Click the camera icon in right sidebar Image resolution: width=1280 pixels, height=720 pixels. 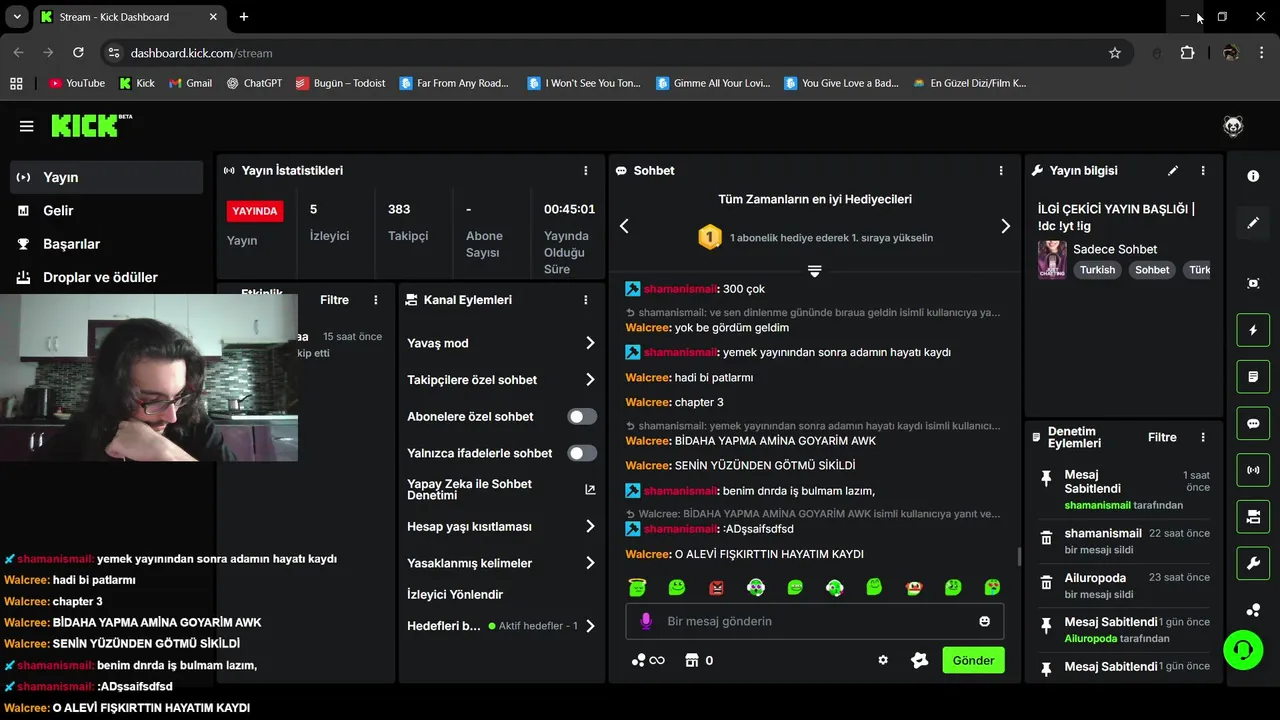1253,517
